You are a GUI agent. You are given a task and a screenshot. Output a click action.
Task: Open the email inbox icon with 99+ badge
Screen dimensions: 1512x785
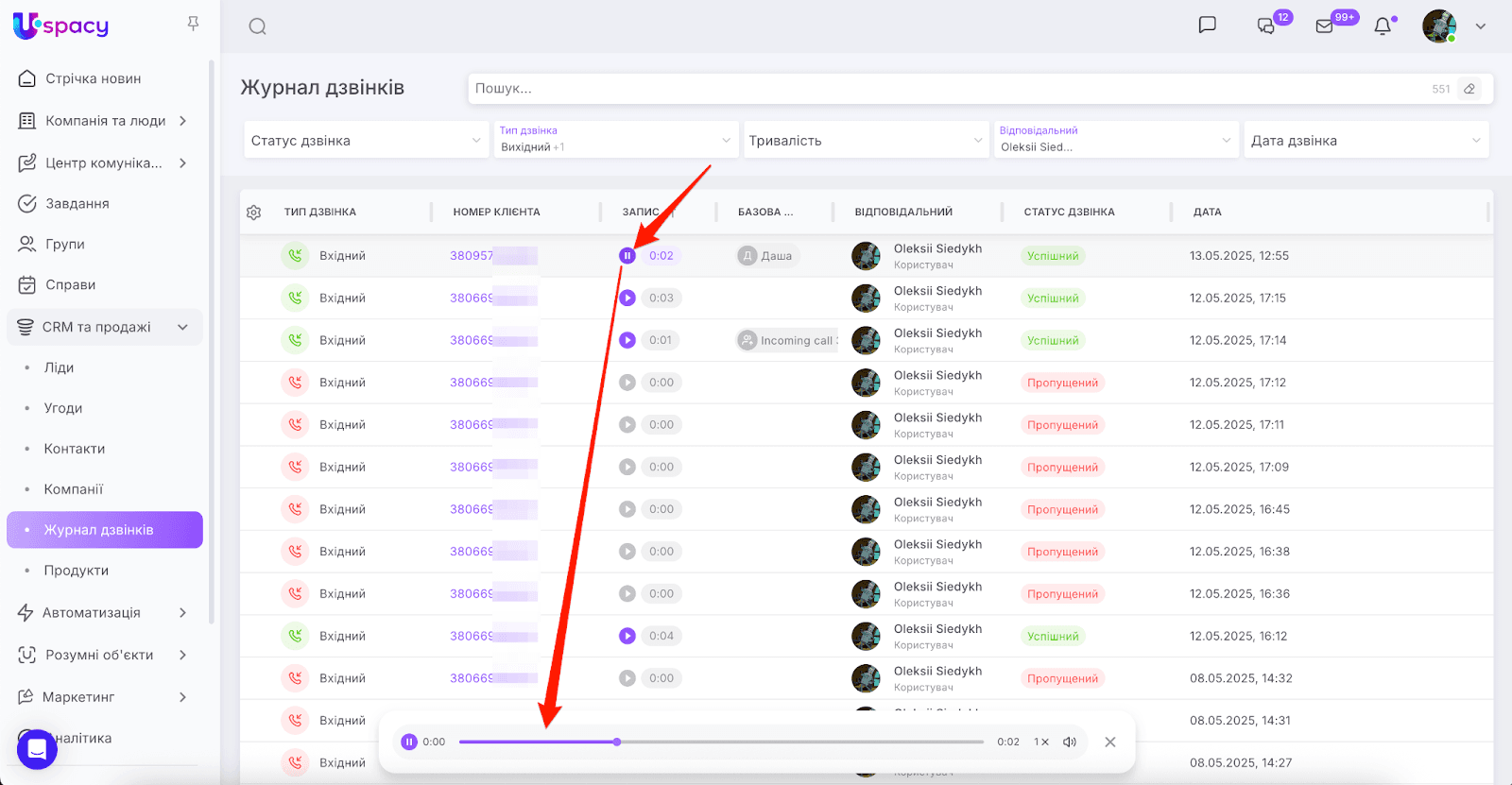click(x=1325, y=26)
